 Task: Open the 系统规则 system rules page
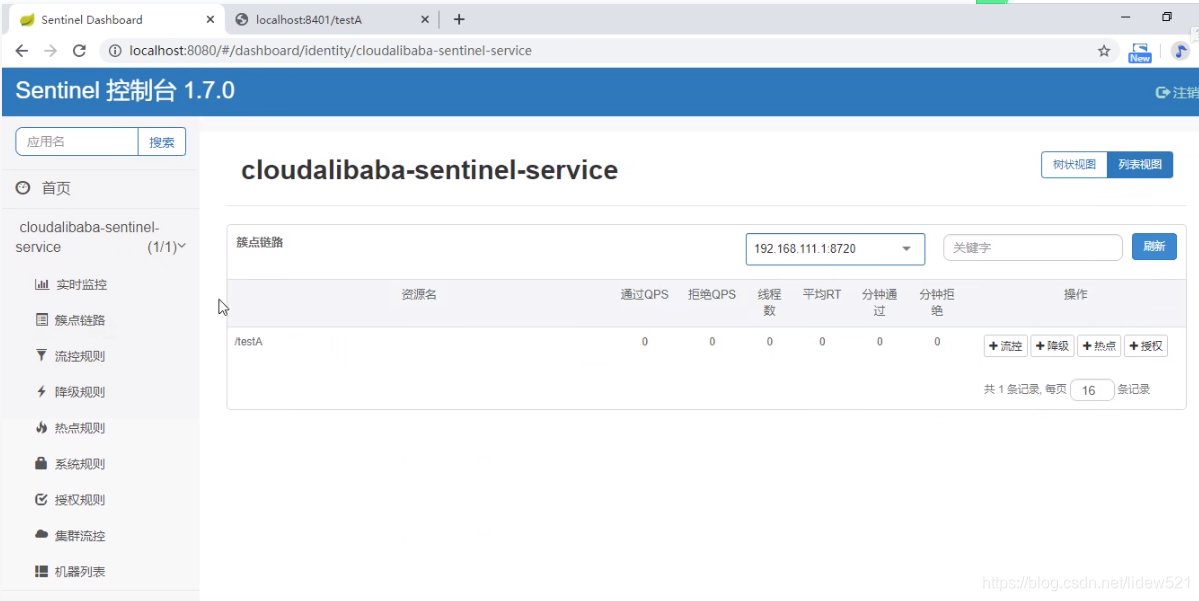pos(70,464)
